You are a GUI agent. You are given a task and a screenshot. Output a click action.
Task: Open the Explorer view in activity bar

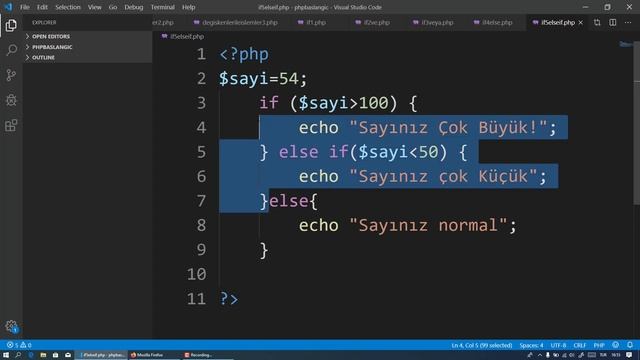11,26
